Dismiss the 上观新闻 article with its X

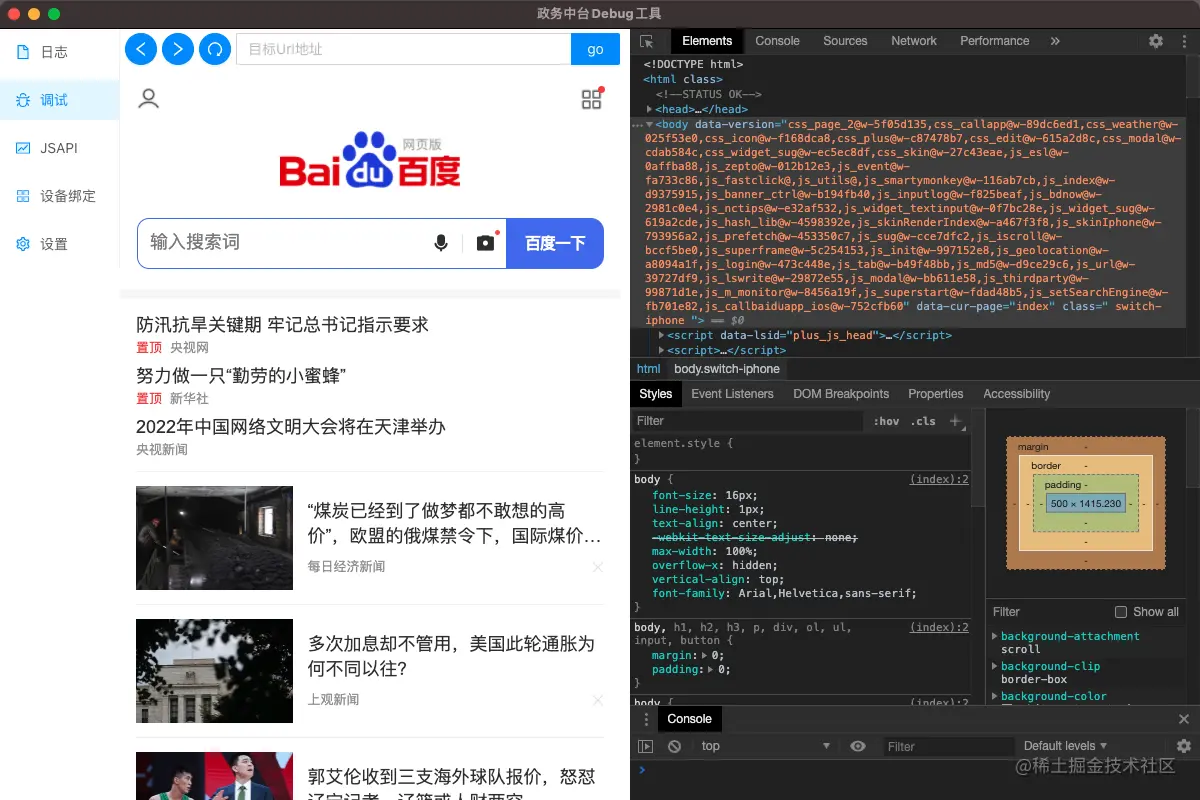pyautogui.click(x=598, y=700)
